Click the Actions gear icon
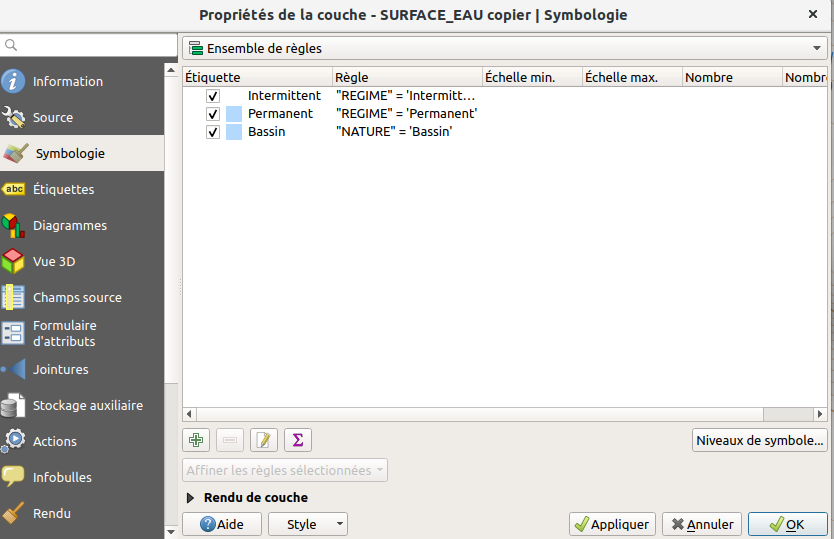The height and width of the screenshot is (539, 834). pyautogui.click(x=13, y=441)
